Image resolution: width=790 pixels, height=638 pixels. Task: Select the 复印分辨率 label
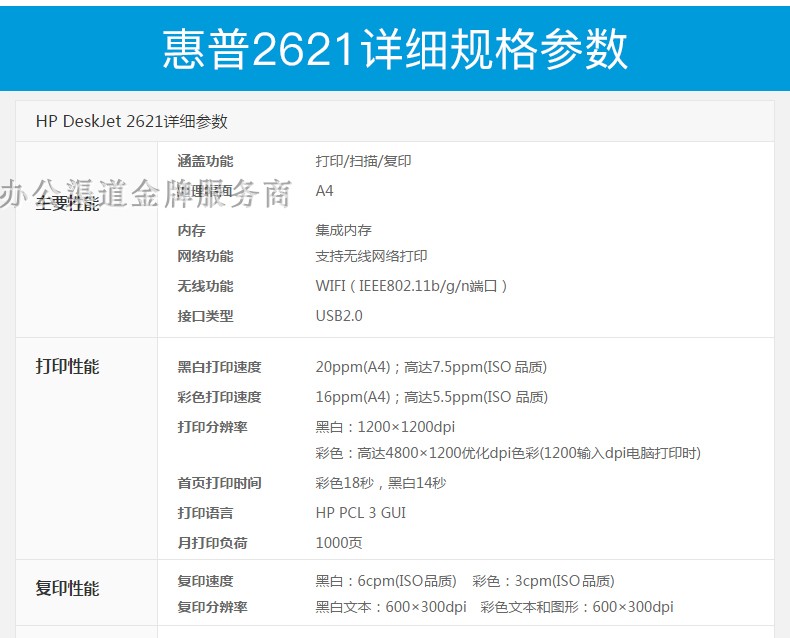coord(212,607)
